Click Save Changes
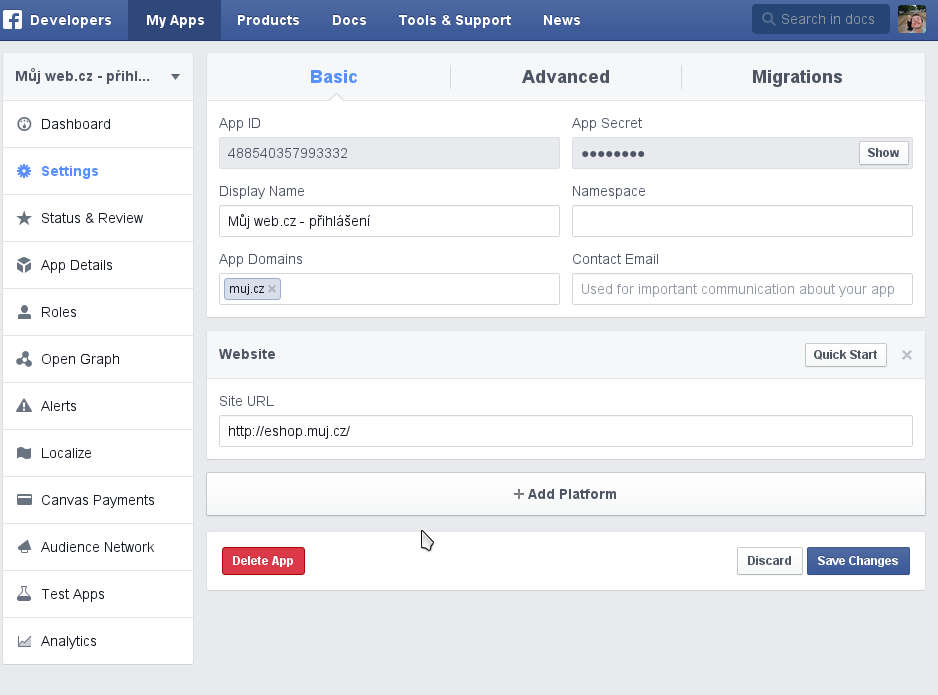 pos(858,561)
